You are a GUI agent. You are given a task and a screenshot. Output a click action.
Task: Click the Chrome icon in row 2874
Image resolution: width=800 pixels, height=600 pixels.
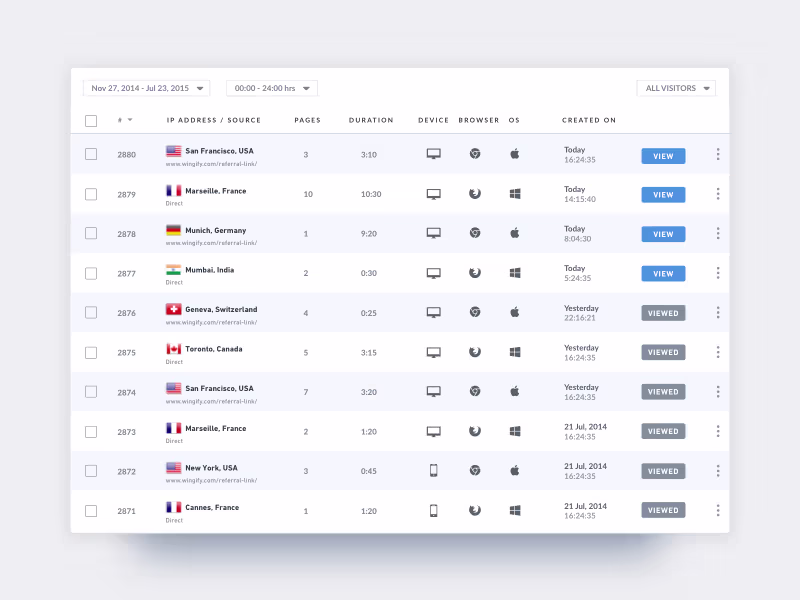(x=475, y=391)
